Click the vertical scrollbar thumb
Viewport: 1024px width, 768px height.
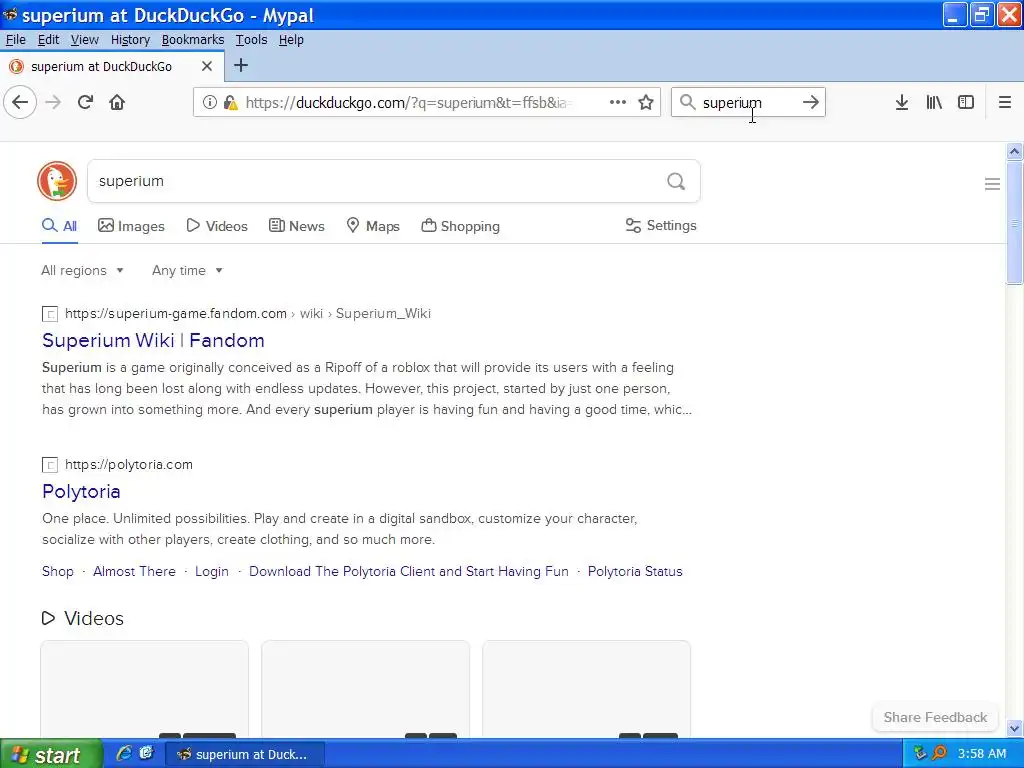click(x=1014, y=223)
